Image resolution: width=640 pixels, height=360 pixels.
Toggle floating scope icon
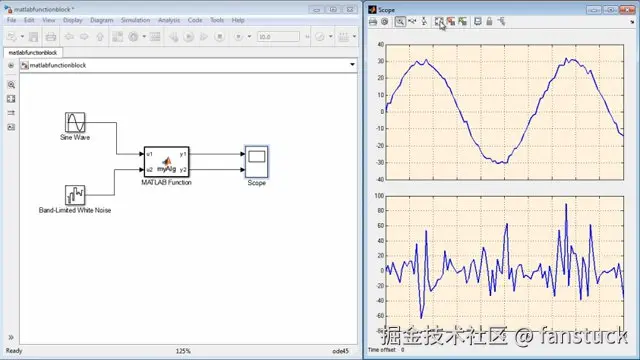point(478,22)
